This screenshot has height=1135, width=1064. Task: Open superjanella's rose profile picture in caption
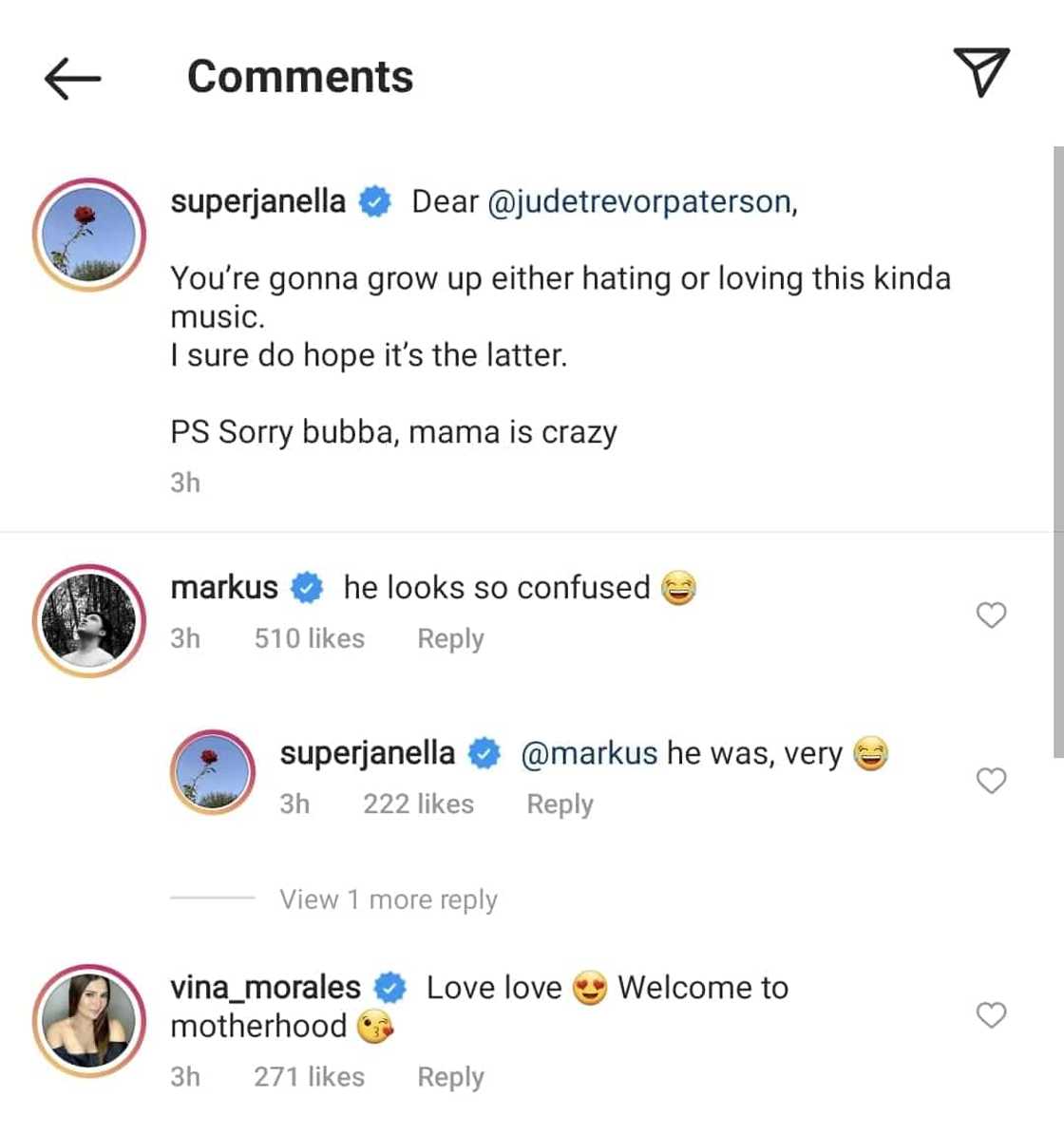[x=89, y=234]
